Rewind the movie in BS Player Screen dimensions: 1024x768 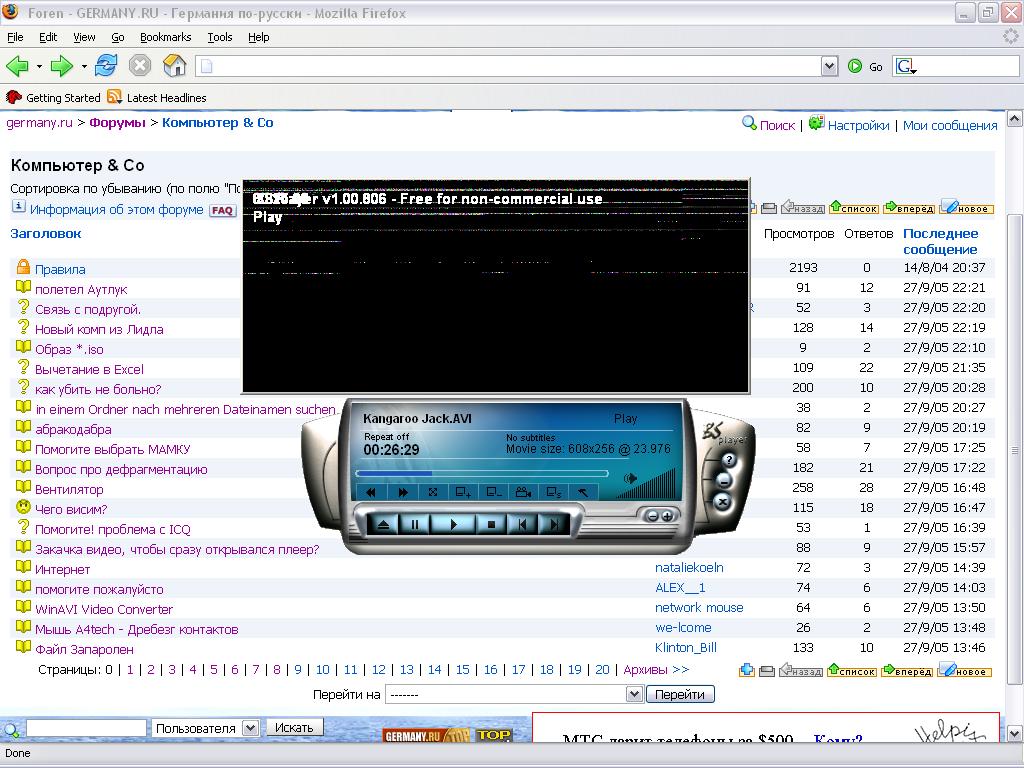371,492
